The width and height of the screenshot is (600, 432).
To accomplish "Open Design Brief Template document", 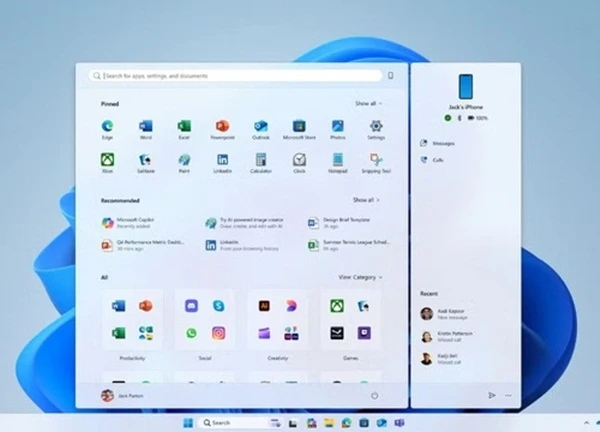I will [x=339, y=223].
